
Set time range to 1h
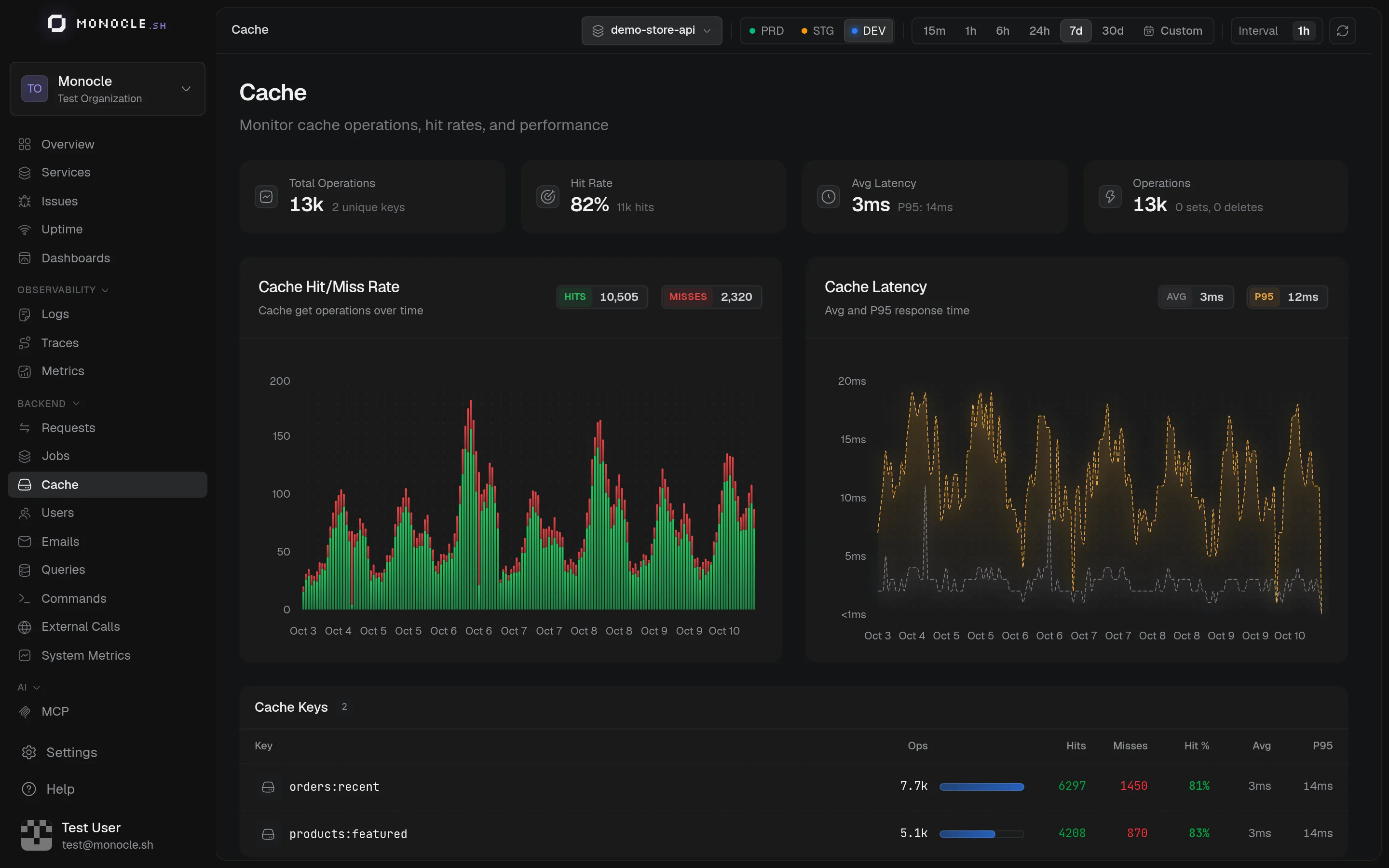(x=970, y=30)
